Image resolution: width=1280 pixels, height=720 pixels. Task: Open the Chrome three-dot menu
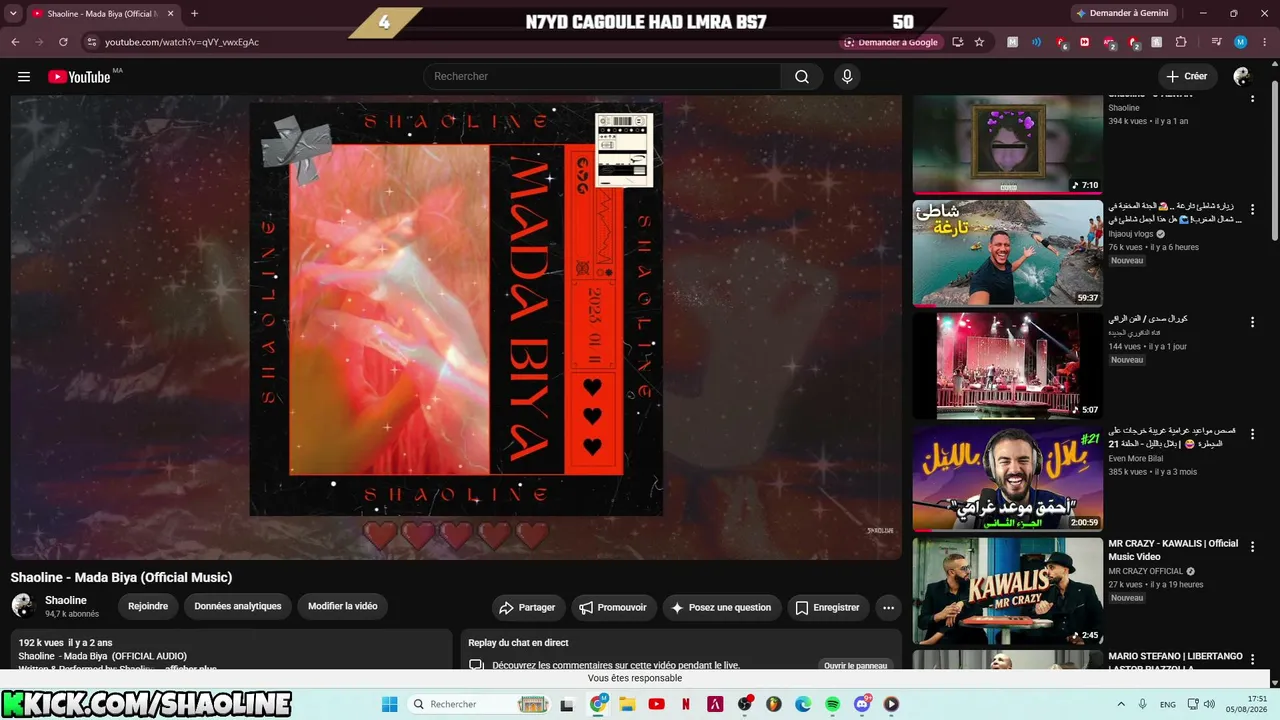click(x=1264, y=42)
